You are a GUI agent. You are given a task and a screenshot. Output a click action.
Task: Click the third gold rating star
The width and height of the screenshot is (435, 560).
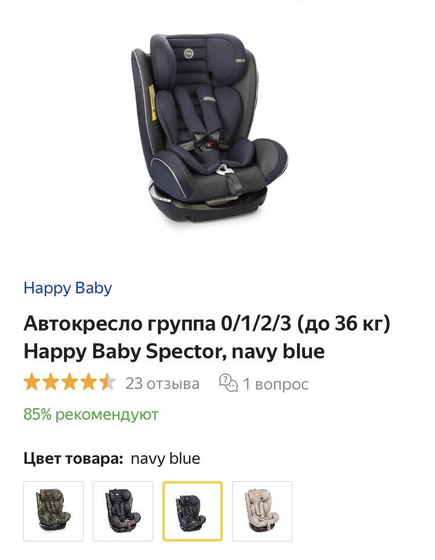[70, 382]
